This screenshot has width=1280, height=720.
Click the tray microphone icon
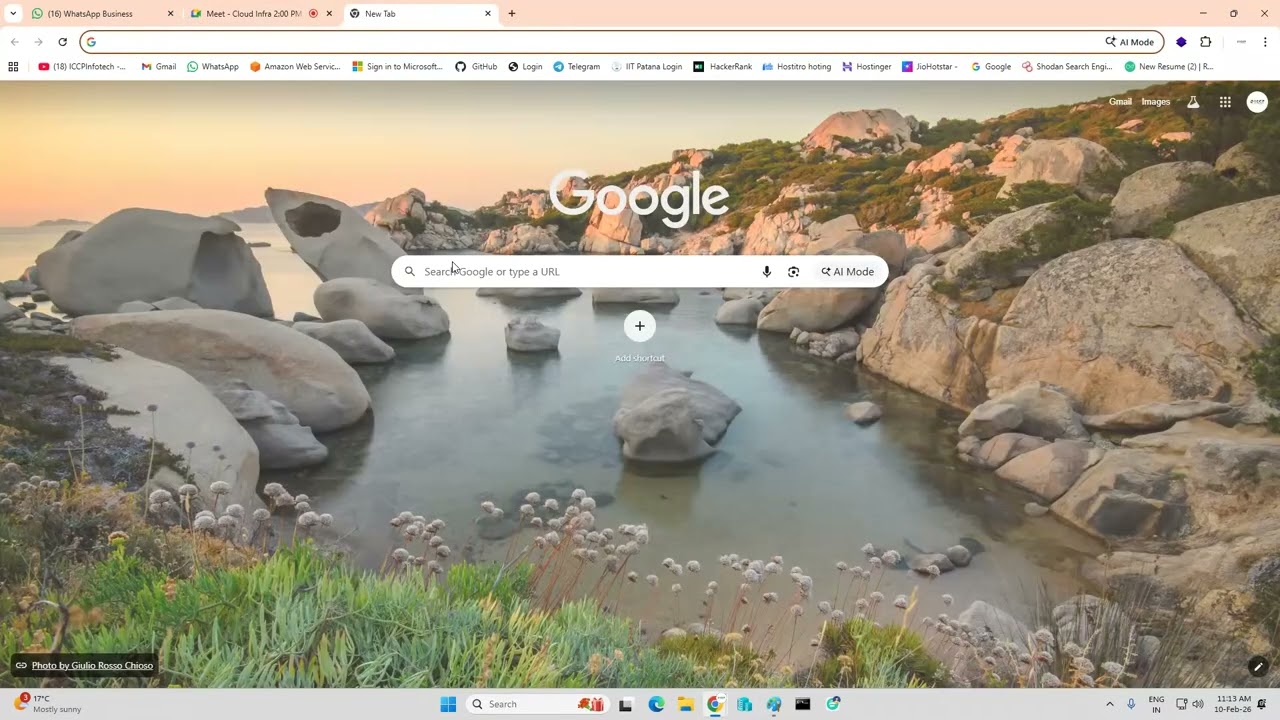tap(1132, 704)
